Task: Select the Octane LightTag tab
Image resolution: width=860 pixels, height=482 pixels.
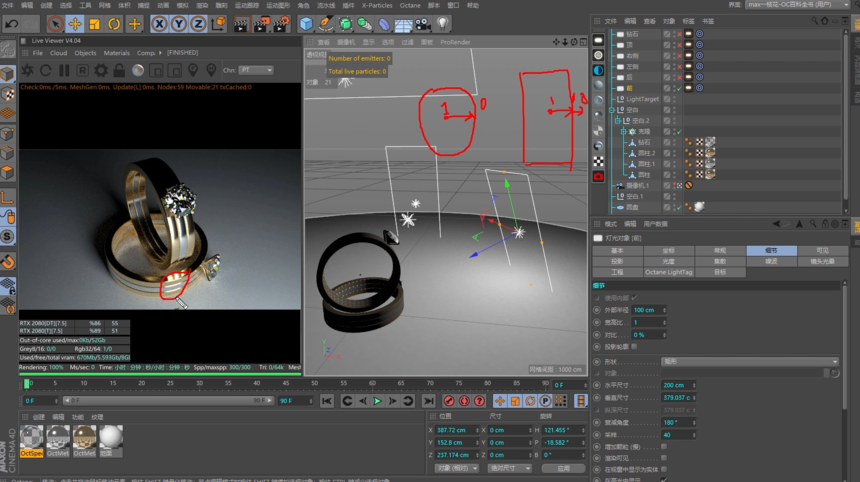Action: coord(669,272)
